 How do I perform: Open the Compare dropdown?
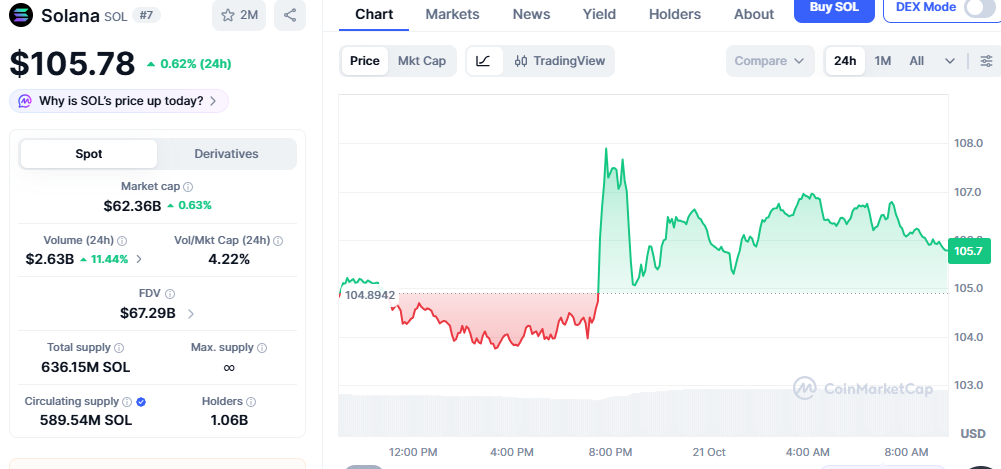pos(770,61)
